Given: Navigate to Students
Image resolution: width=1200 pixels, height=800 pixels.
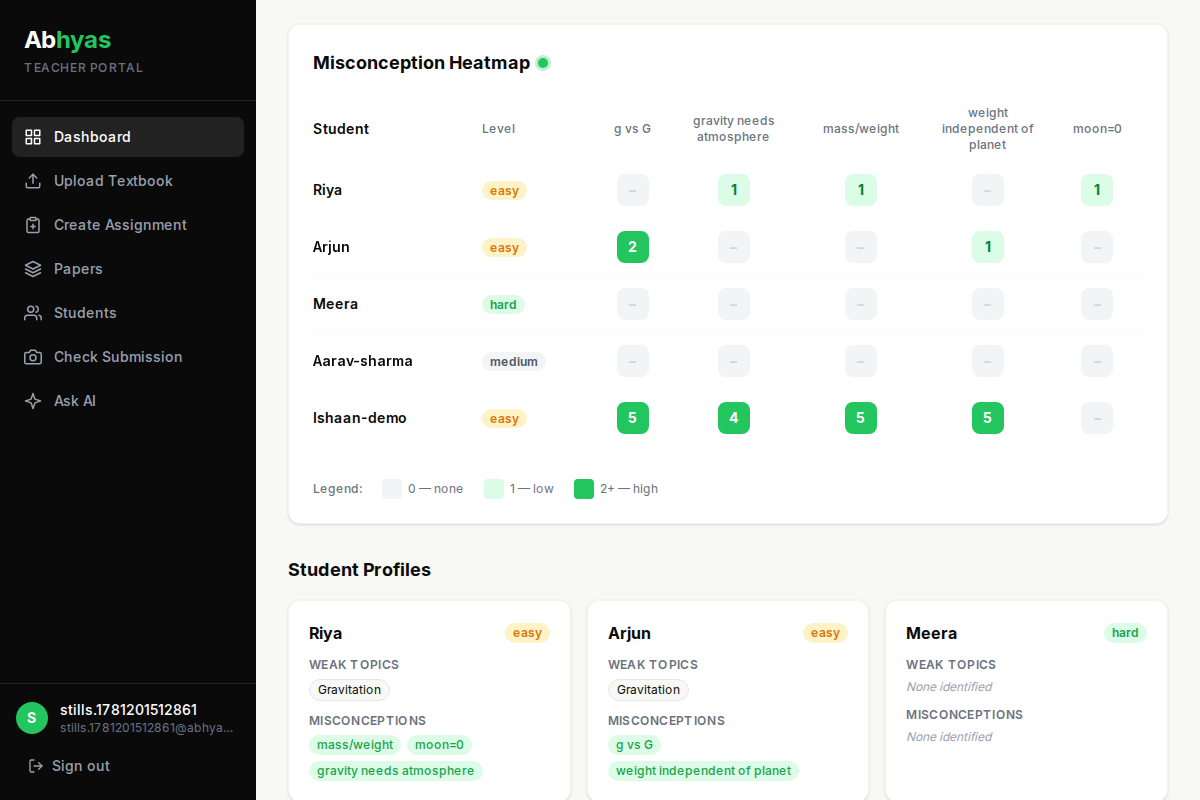Looking at the screenshot, I should (x=128, y=313).
